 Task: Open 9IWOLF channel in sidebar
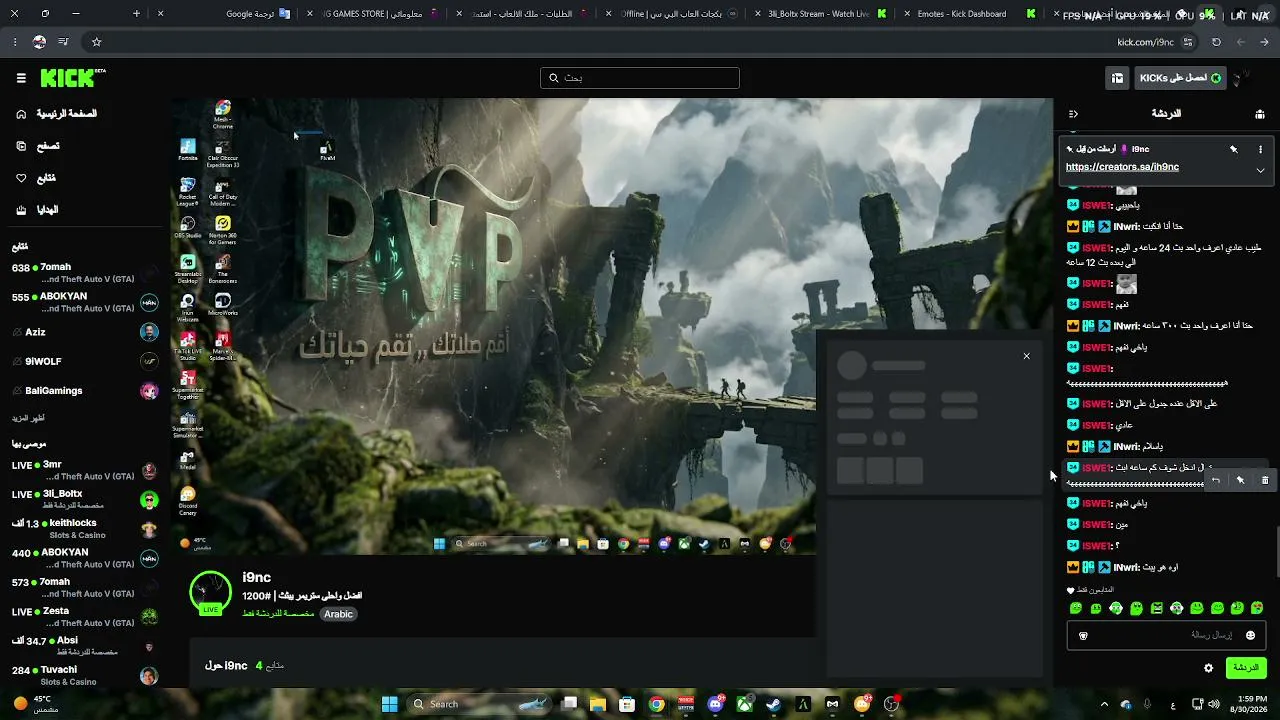[85, 361]
